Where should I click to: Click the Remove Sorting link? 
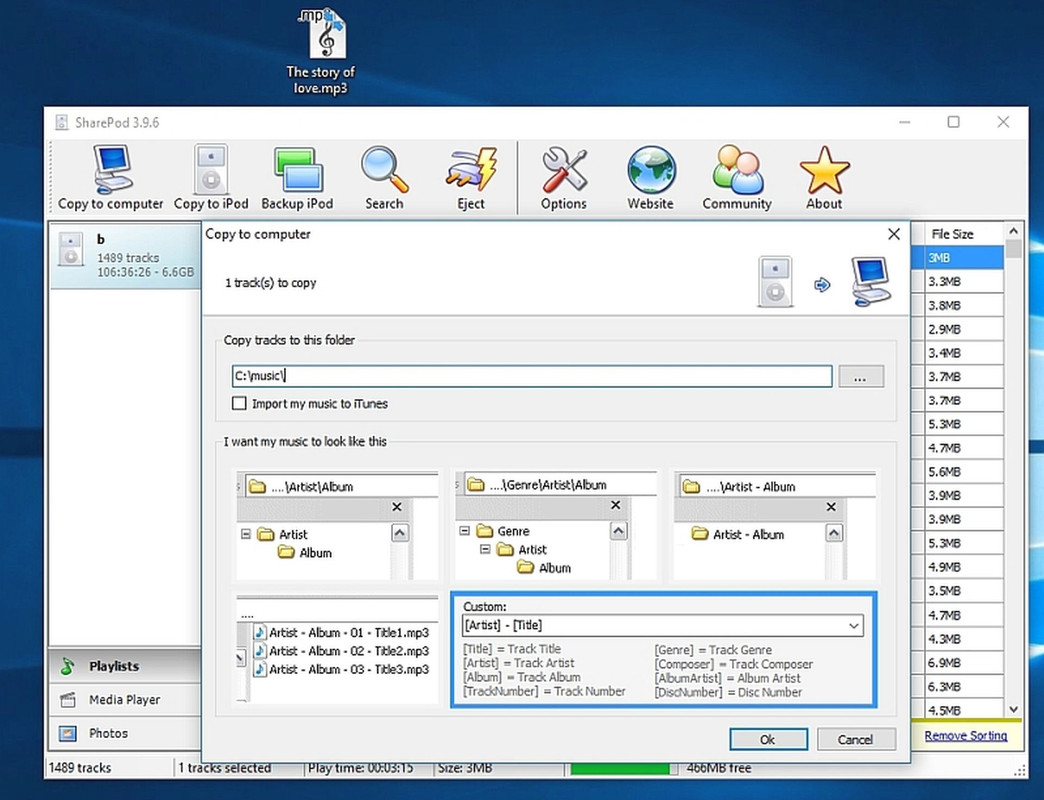965,735
